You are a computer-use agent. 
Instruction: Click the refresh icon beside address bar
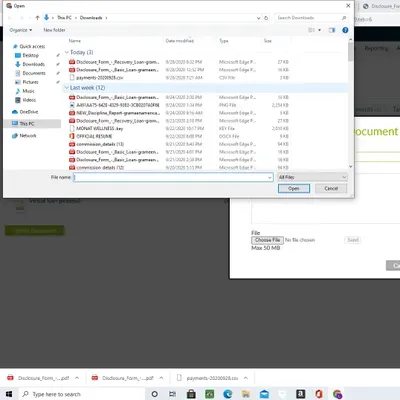(266, 18)
